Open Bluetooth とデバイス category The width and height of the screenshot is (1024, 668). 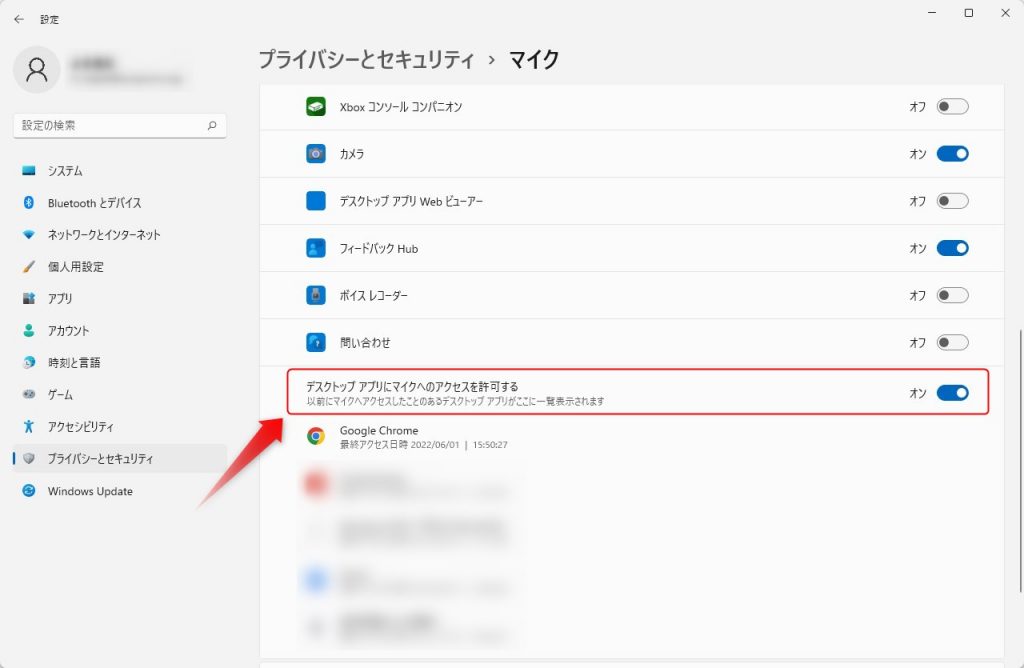click(120, 202)
